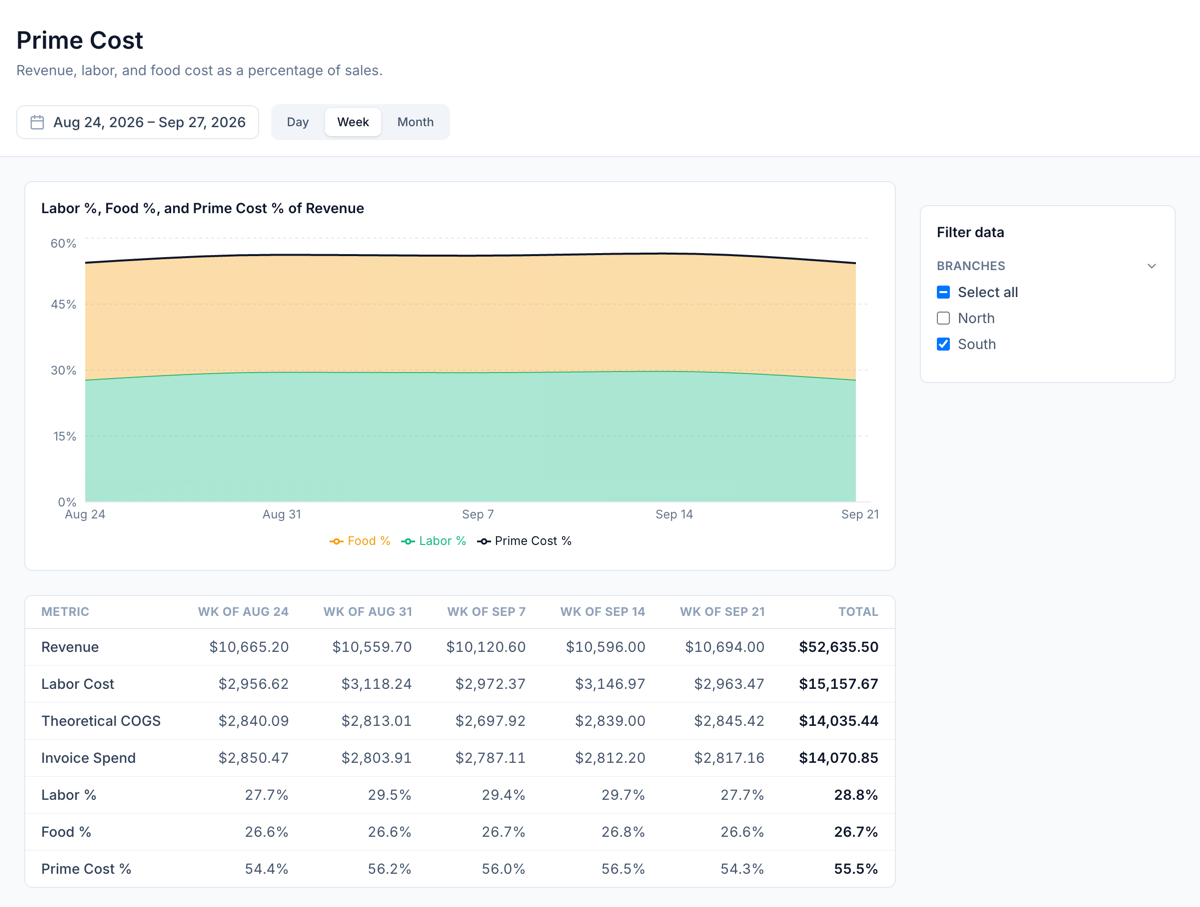
Task: Select the Theoretical COGS row label
Action: coord(101,721)
